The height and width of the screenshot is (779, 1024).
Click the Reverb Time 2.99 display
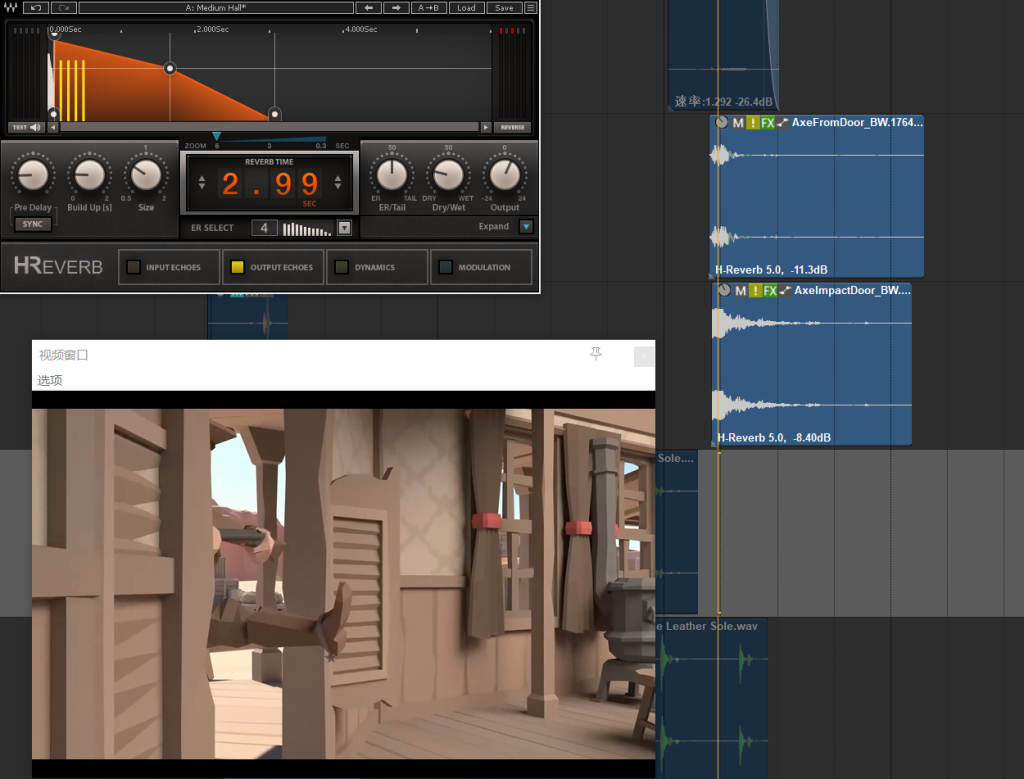[270, 183]
